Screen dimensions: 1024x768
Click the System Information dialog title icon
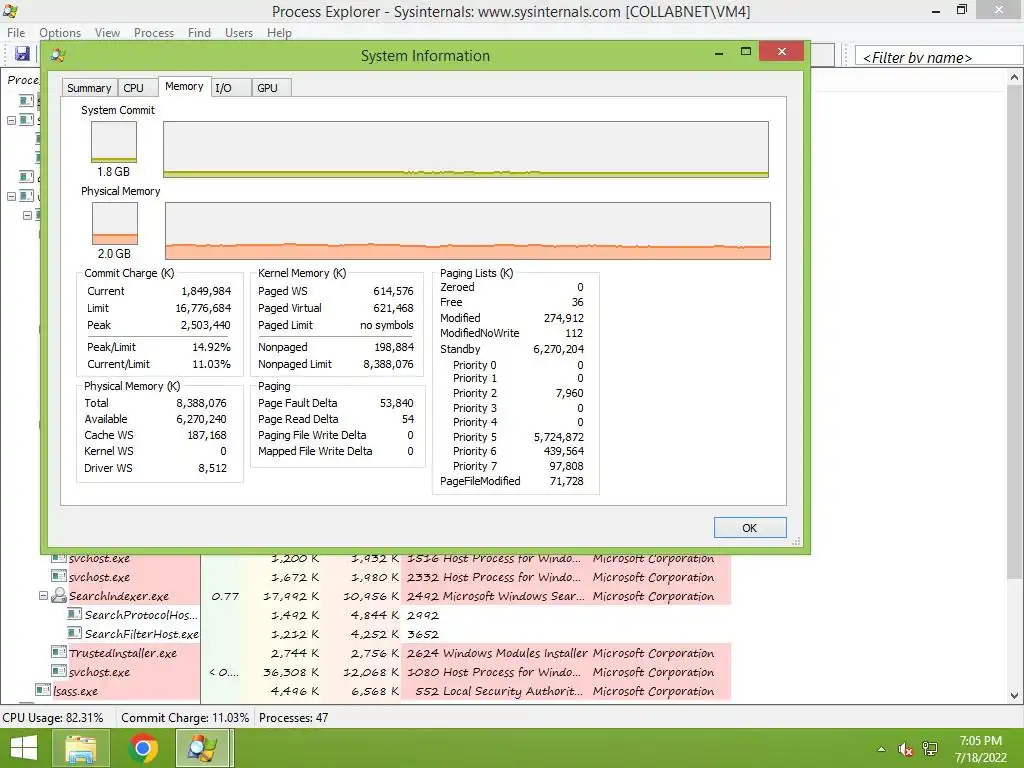(58, 56)
